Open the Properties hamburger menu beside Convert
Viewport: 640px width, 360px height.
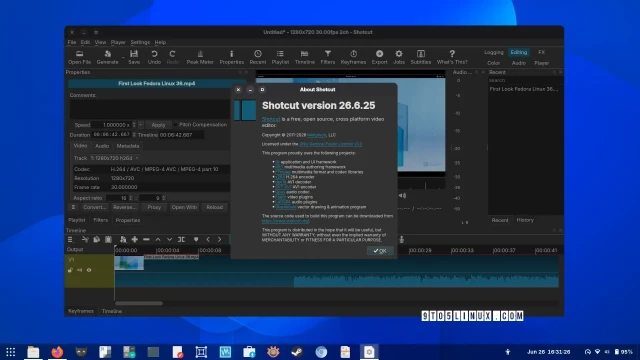(73, 207)
